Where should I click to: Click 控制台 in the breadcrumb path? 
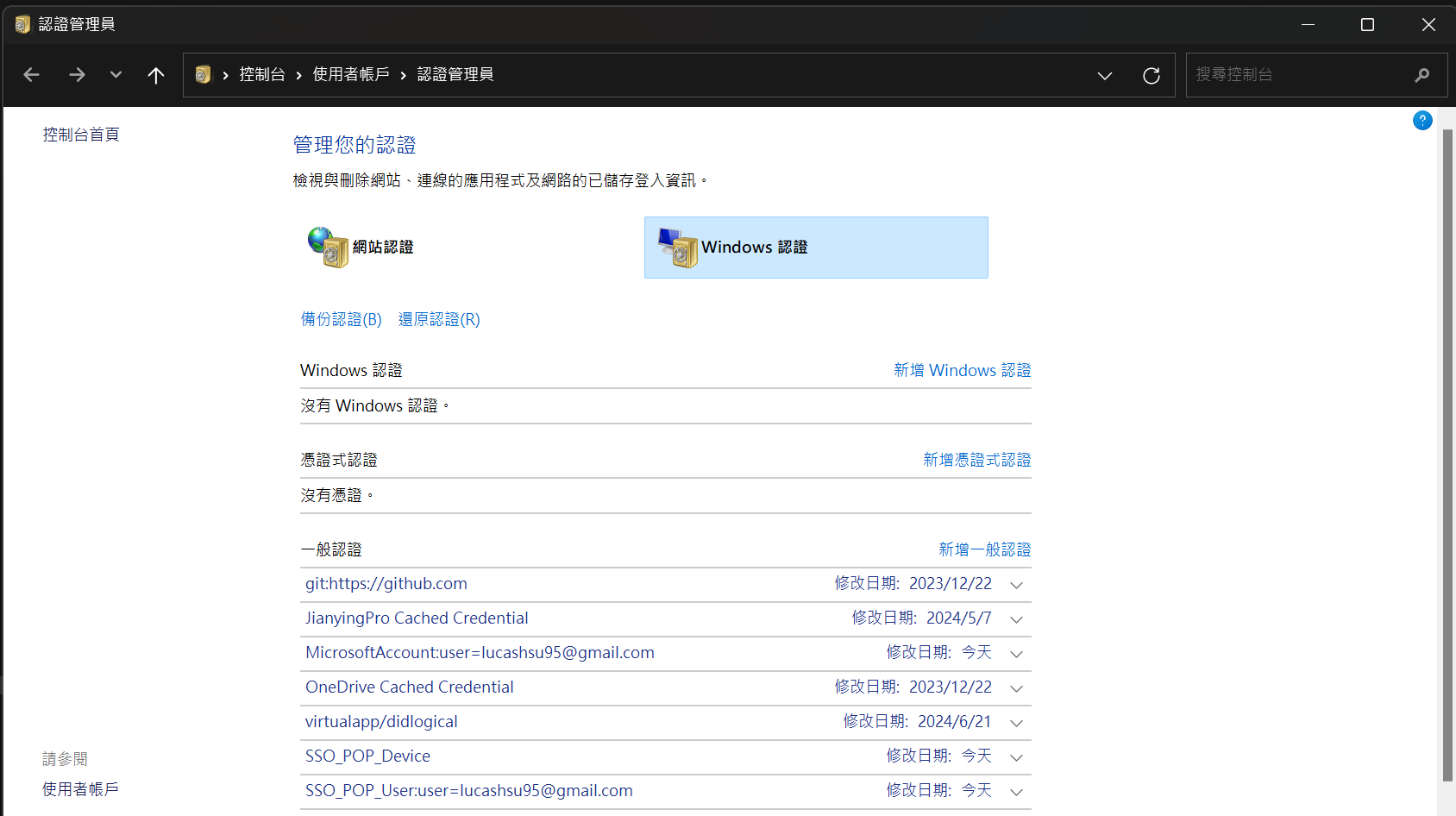(x=262, y=75)
